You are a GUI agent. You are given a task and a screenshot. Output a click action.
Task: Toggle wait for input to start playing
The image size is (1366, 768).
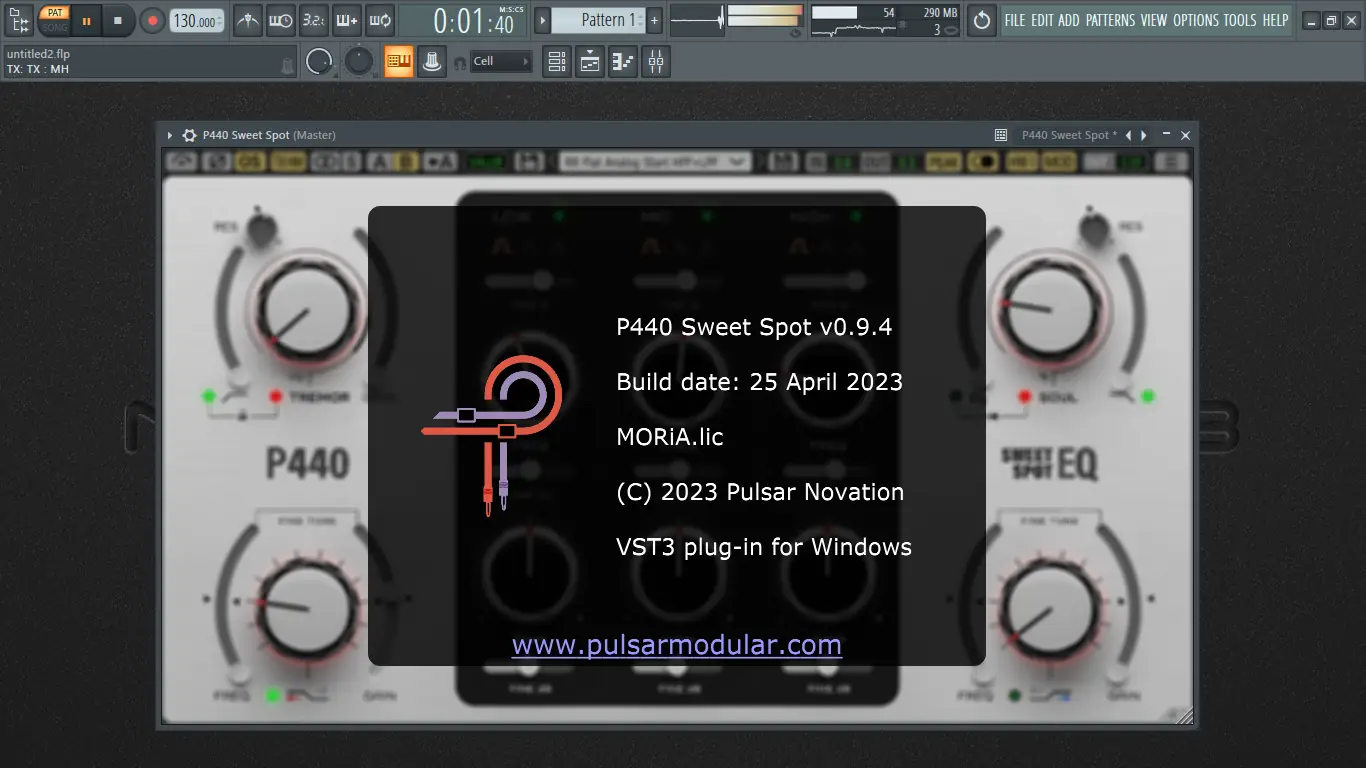tap(281, 20)
